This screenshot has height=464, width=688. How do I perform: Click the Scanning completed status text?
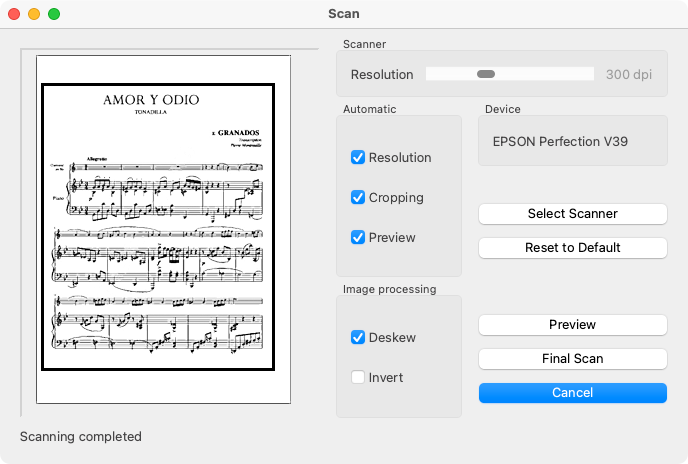pos(81,436)
